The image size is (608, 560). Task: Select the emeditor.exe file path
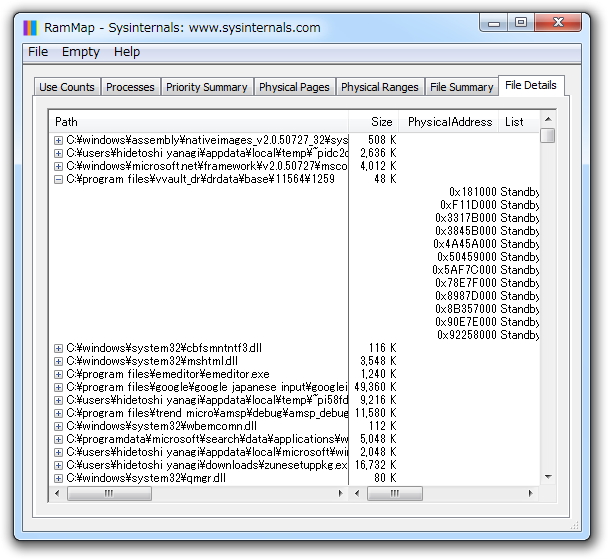click(168, 374)
